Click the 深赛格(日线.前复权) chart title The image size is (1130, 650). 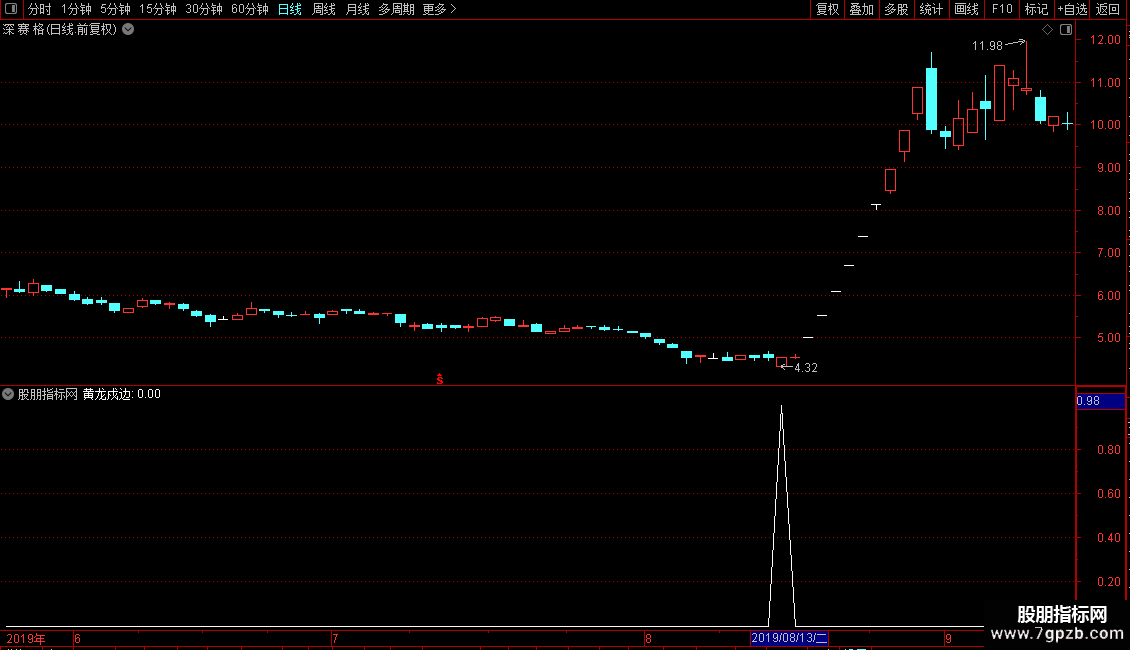click(60, 30)
